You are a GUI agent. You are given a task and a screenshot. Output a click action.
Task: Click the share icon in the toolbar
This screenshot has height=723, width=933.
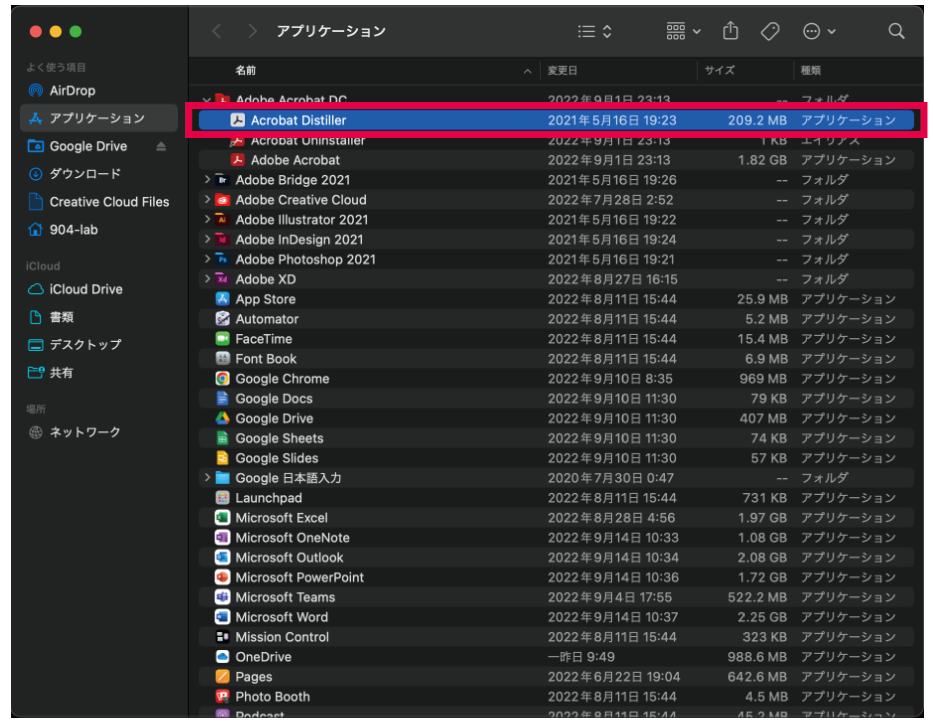point(730,32)
